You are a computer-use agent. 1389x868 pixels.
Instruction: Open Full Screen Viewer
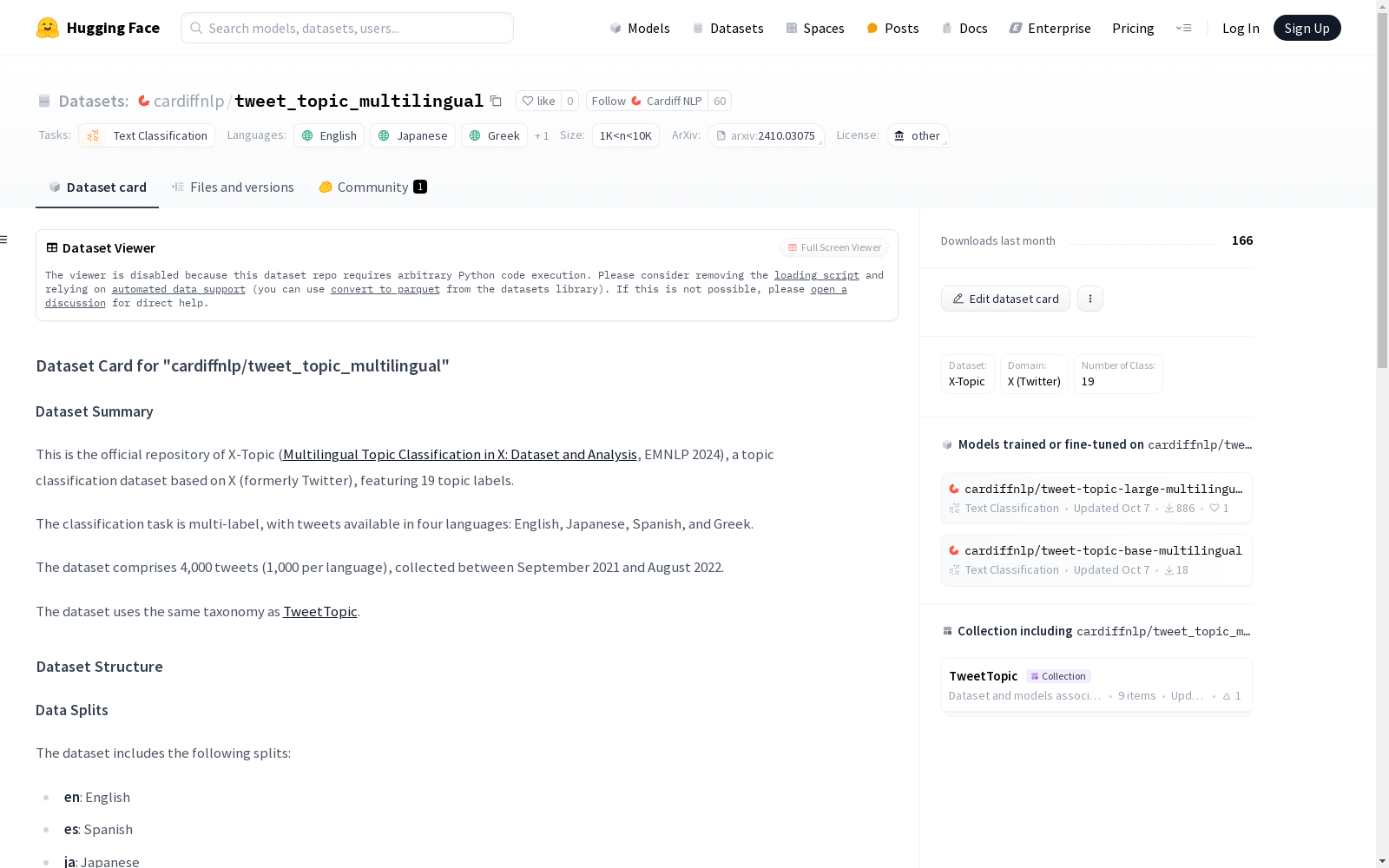(834, 247)
